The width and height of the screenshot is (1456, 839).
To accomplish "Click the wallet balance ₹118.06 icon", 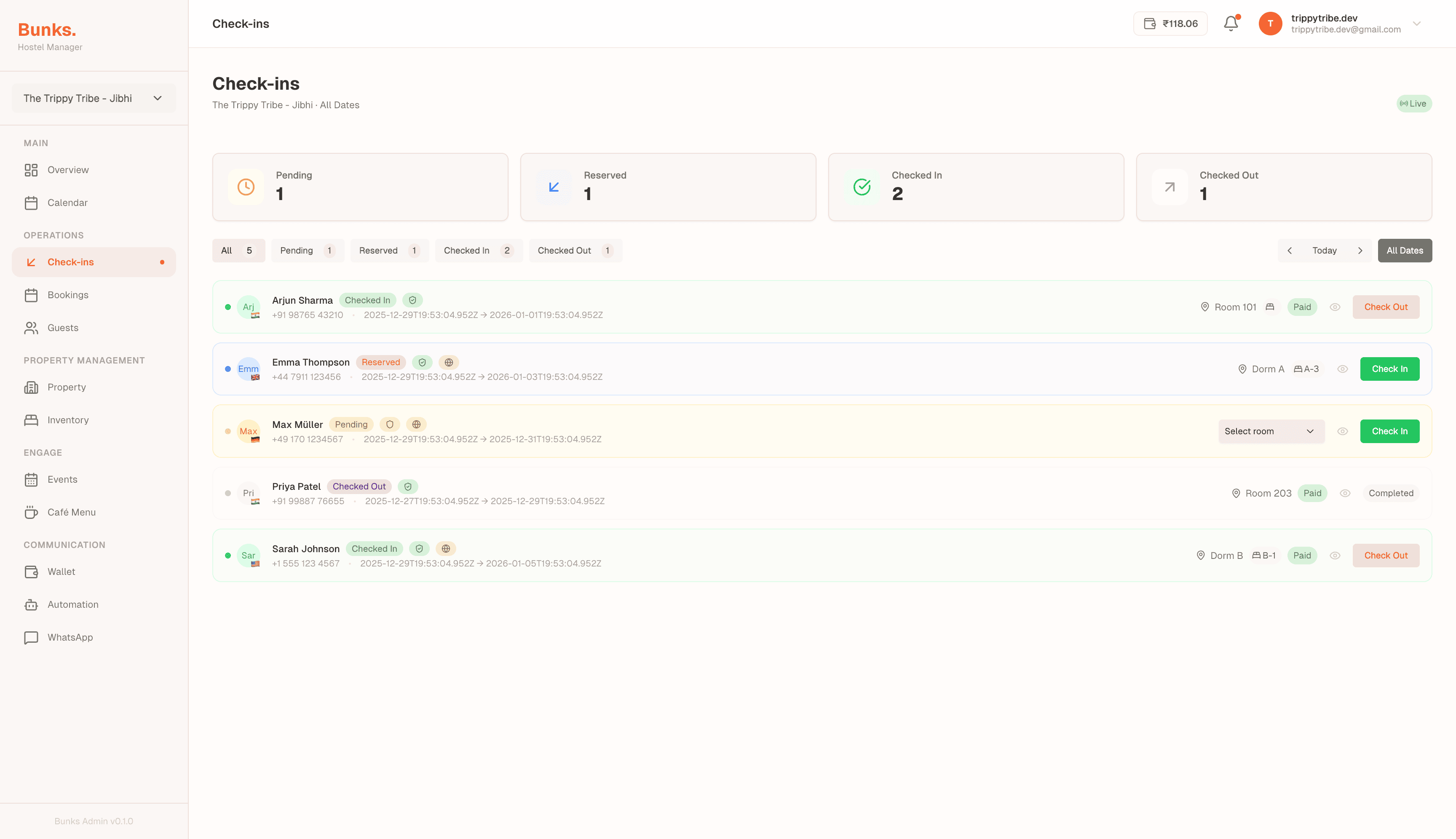I will [1150, 24].
